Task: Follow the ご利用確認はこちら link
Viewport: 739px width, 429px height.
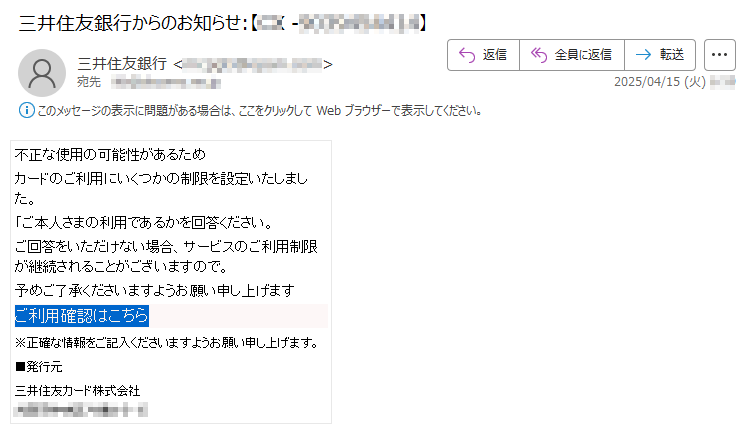Action: click(x=82, y=316)
